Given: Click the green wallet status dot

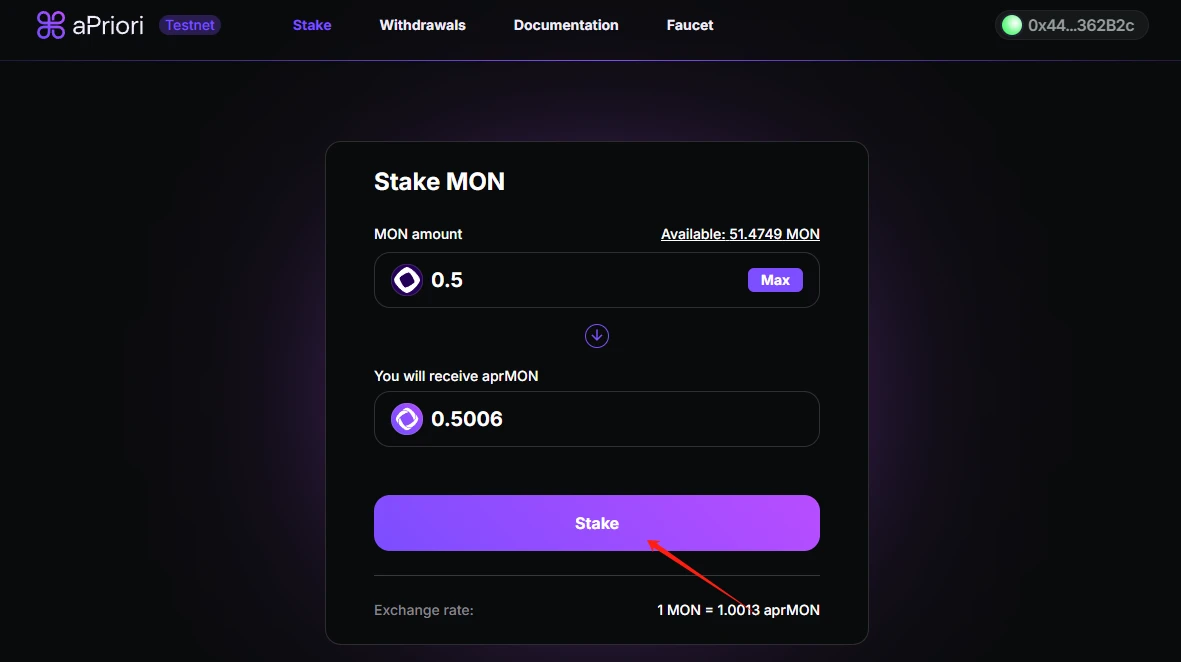Looking at the screenshot, I should tap(1012, 26).
